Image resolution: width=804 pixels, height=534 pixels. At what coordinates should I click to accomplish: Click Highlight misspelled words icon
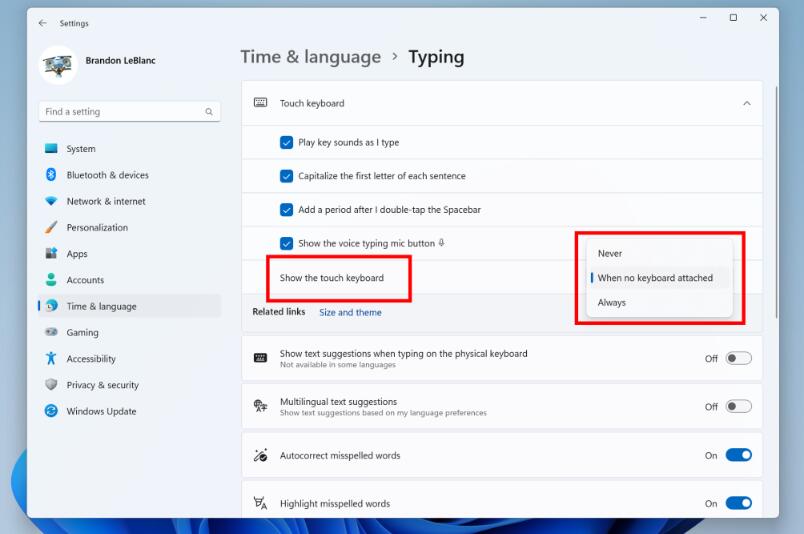(x=260, y=503)
